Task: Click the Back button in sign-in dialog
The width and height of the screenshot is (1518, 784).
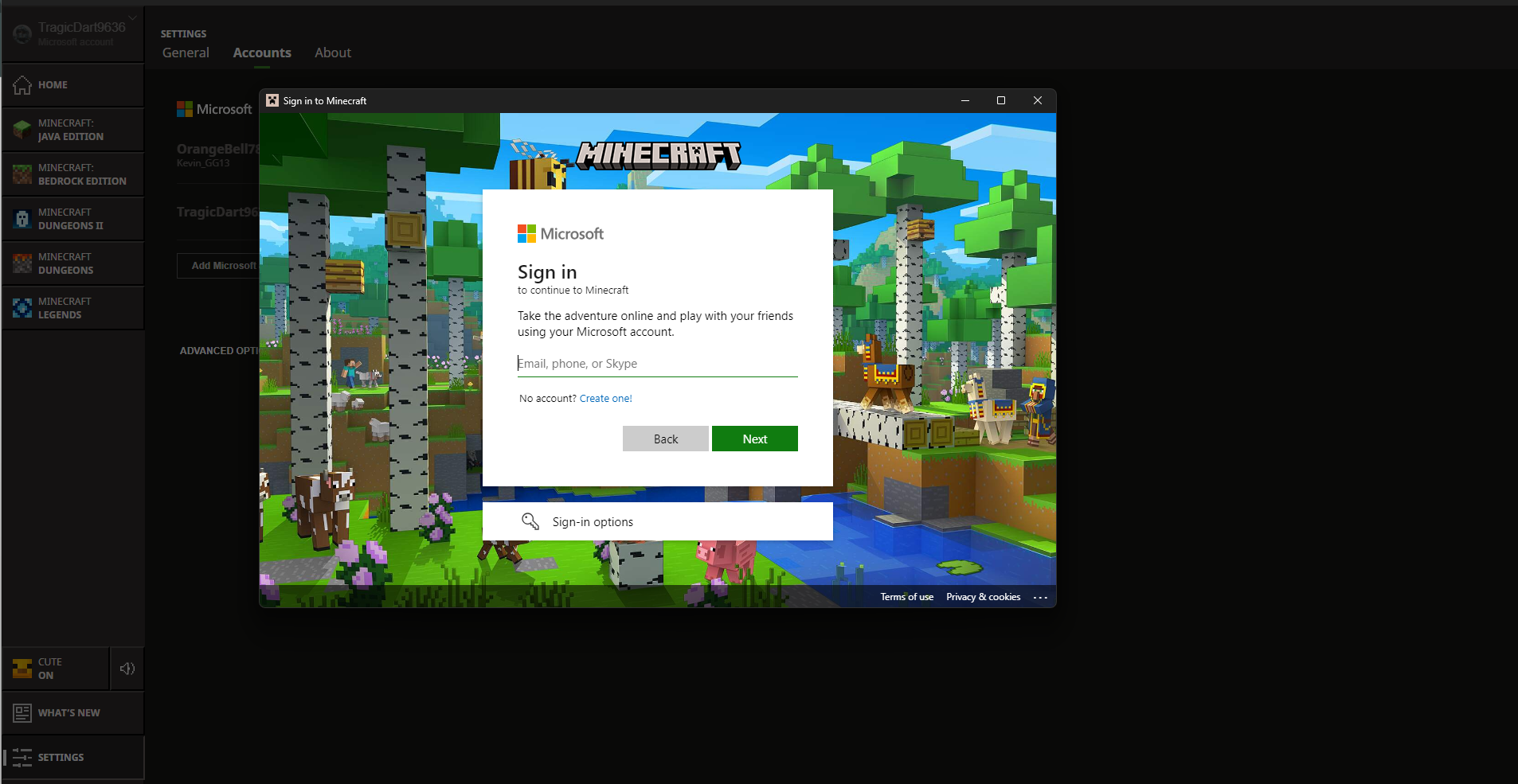Action: [666, 439]
